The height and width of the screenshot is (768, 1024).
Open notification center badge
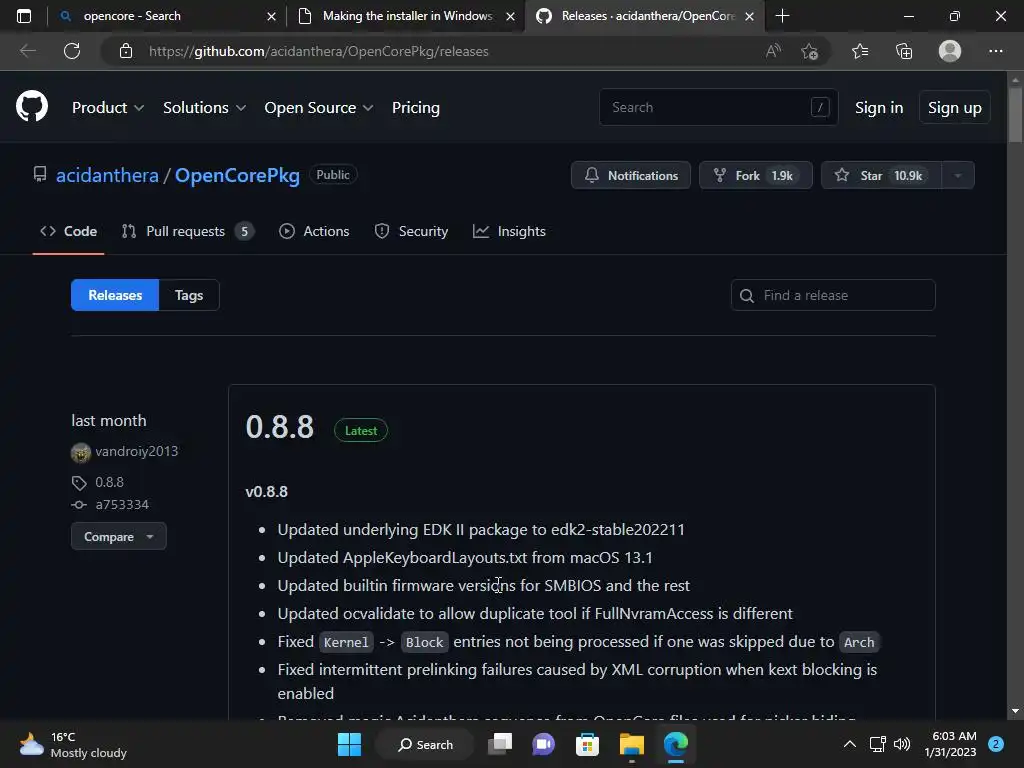coord(996,744)
